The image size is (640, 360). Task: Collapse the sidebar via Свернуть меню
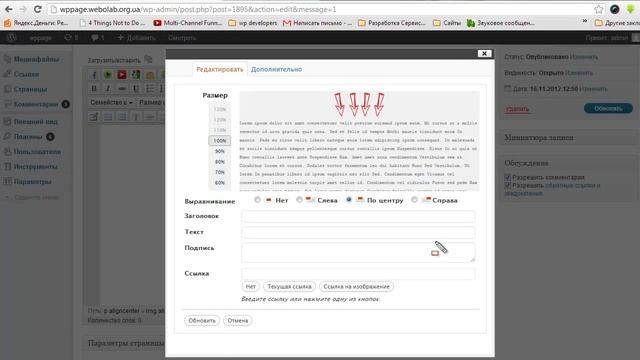pyautogui.click(x=32, y=197)
